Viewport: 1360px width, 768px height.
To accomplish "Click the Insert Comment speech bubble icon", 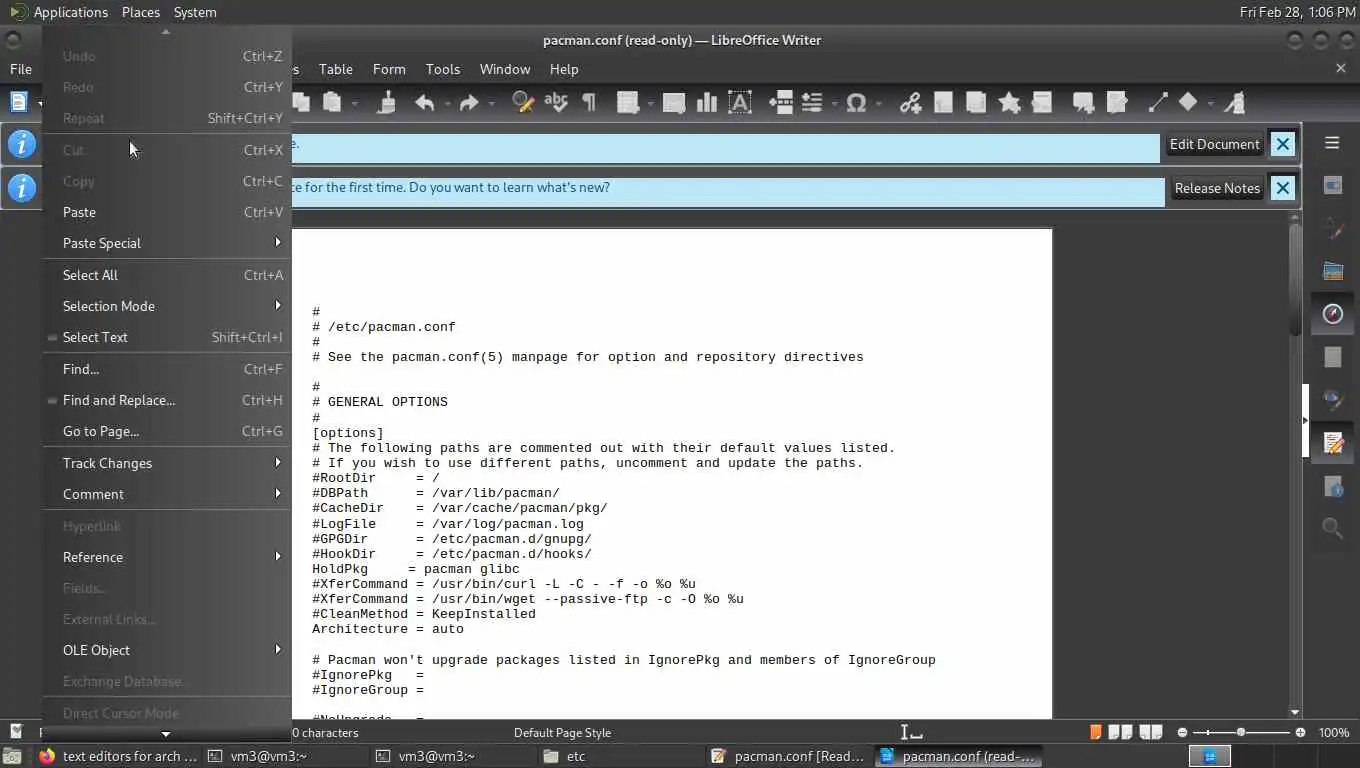I will 1082,102.
